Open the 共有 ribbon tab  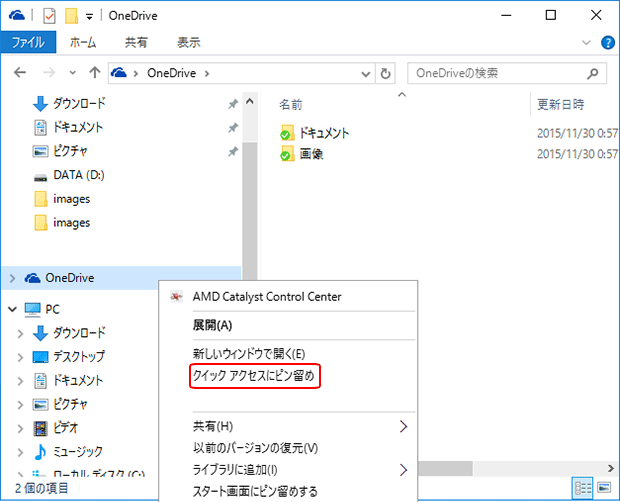click(136, 42)
